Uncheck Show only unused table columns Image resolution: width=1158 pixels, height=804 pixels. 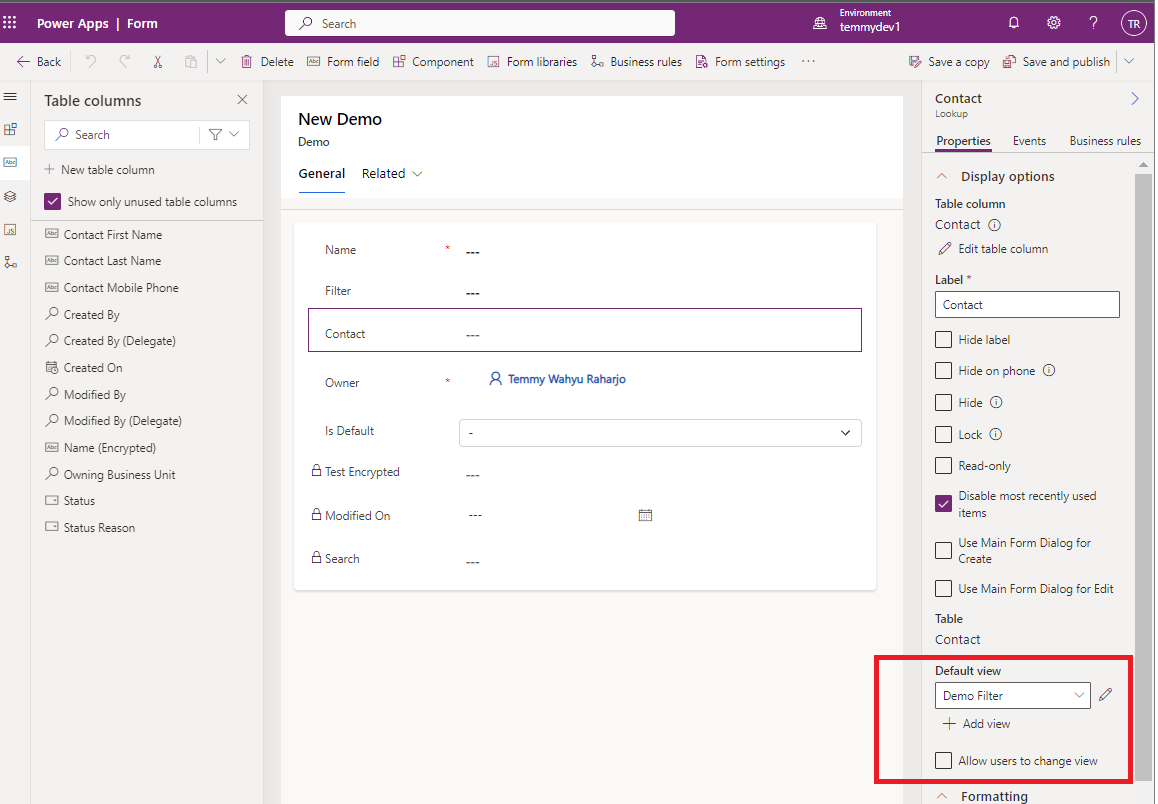pyautogui.click(x=52, y=202)
